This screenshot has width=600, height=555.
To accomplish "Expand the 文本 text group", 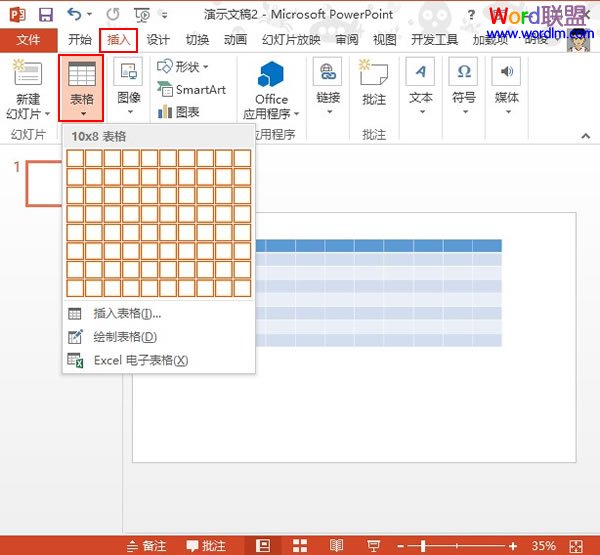I will tap(421, 87).
